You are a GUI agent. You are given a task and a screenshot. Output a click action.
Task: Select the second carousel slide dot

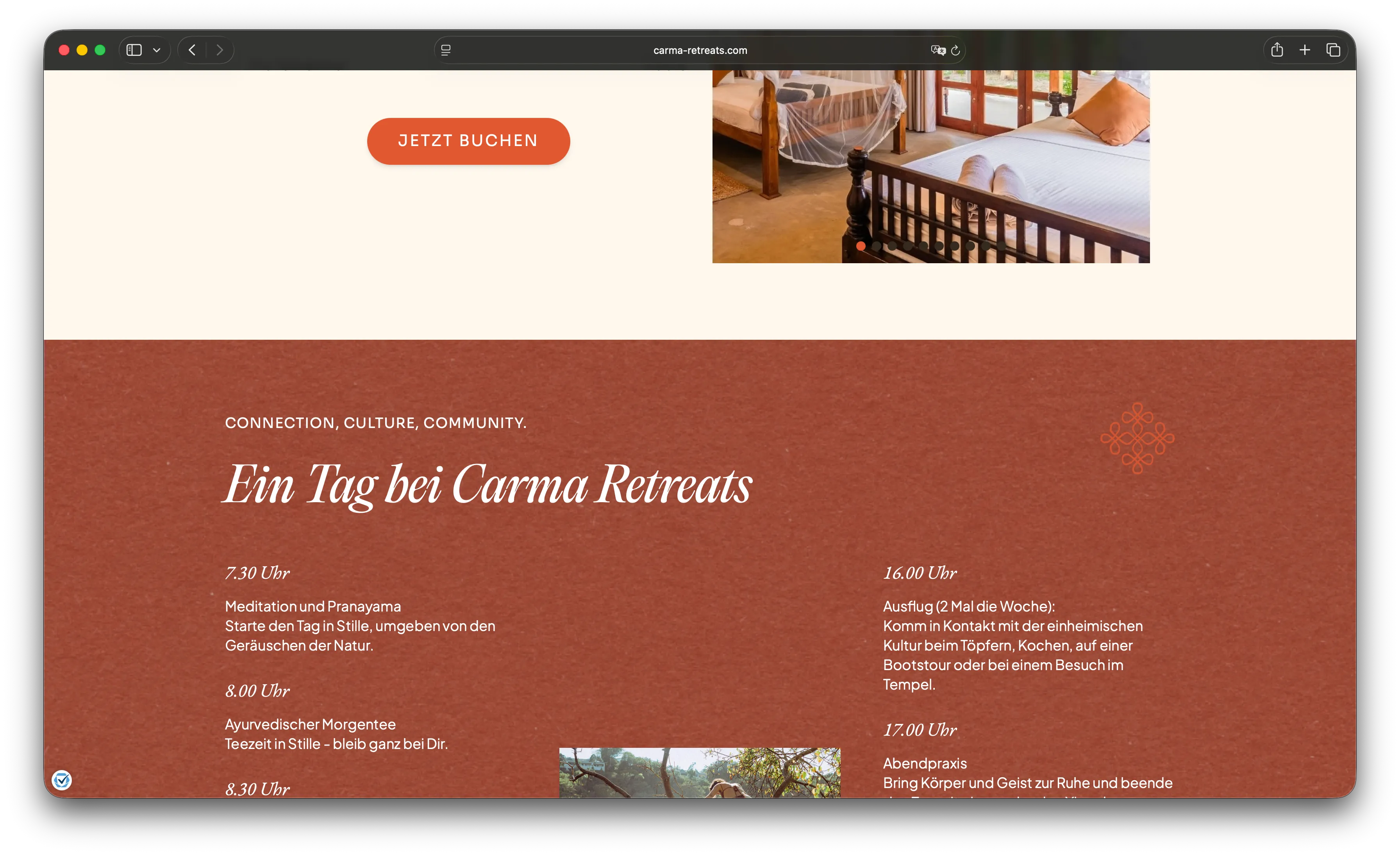(x=877, y=246)
